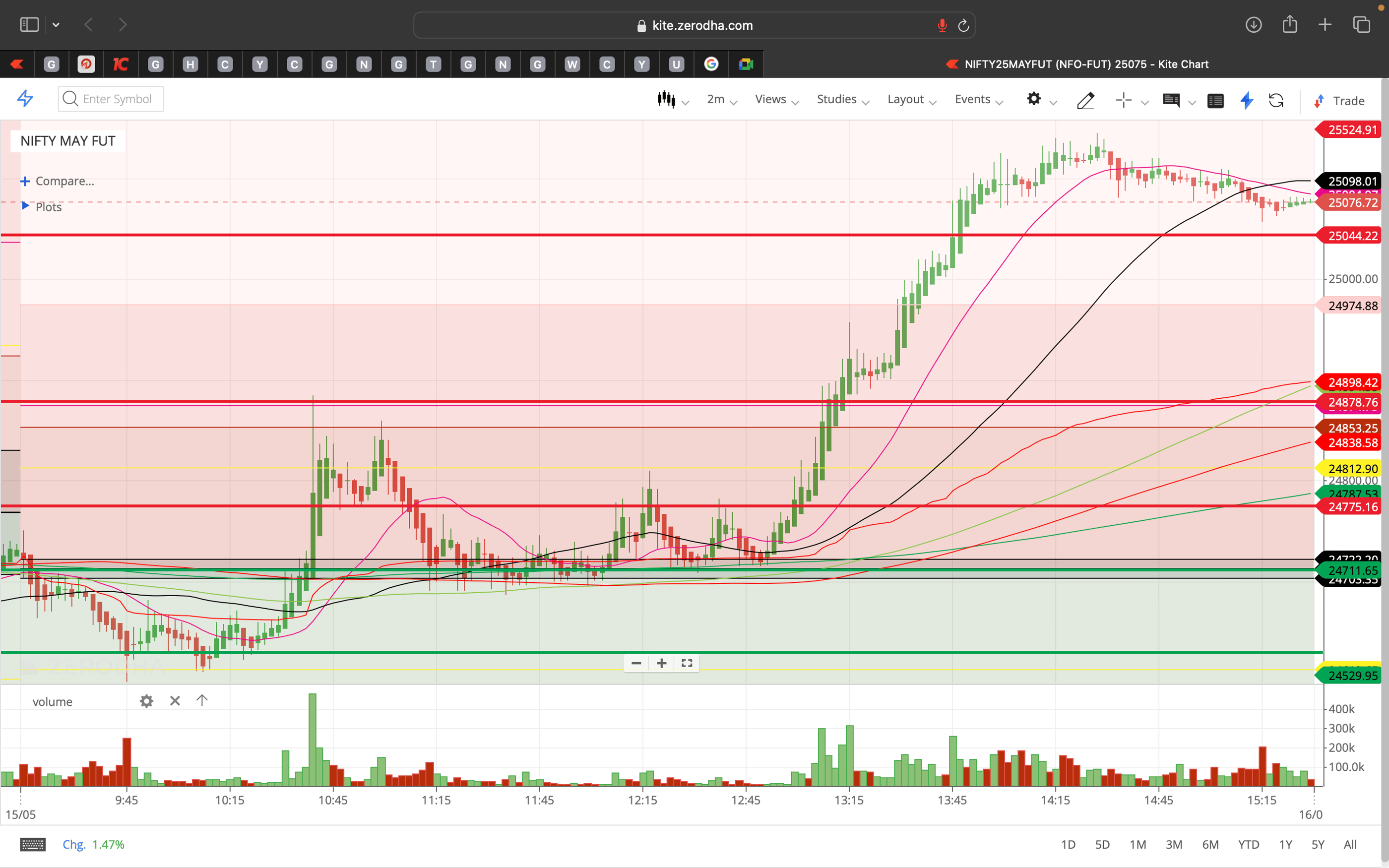The height and width of the screenshot is (868, 1389).
Task: Move volume panel up using arrow icon
Action: tap(202, 700)
